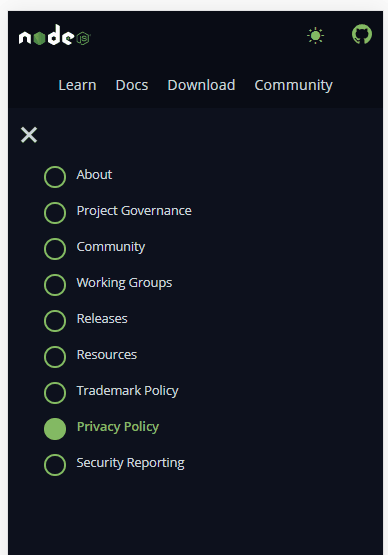
Task: Open the highlighted Privacy Policy link
Action: [118, 427]
